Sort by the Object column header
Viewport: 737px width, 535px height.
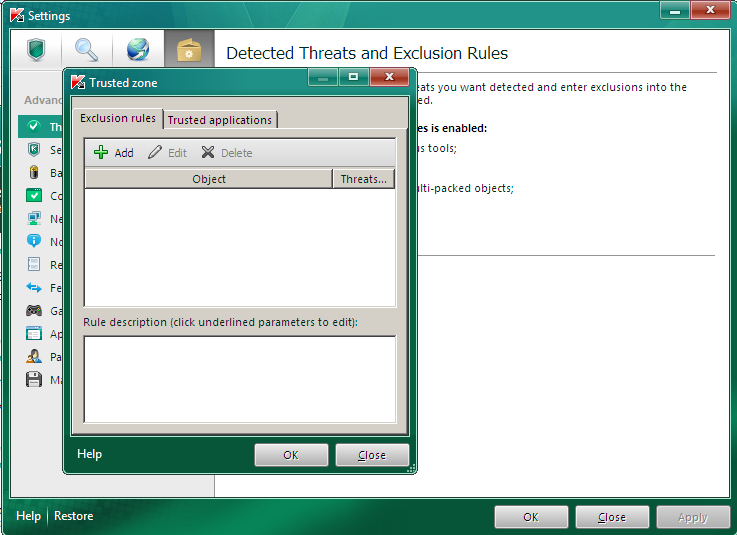208,180
